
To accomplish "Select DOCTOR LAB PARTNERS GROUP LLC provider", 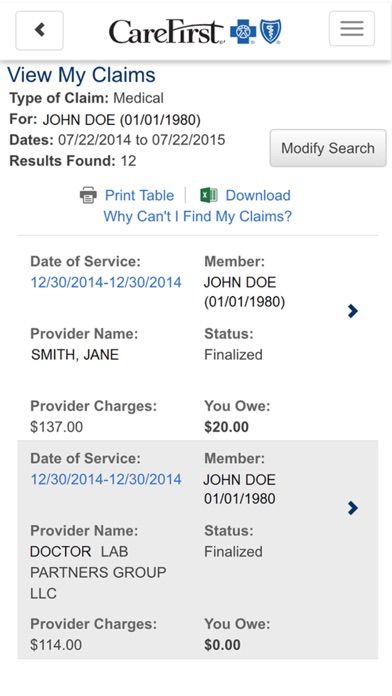I will (x=98, y=573).
